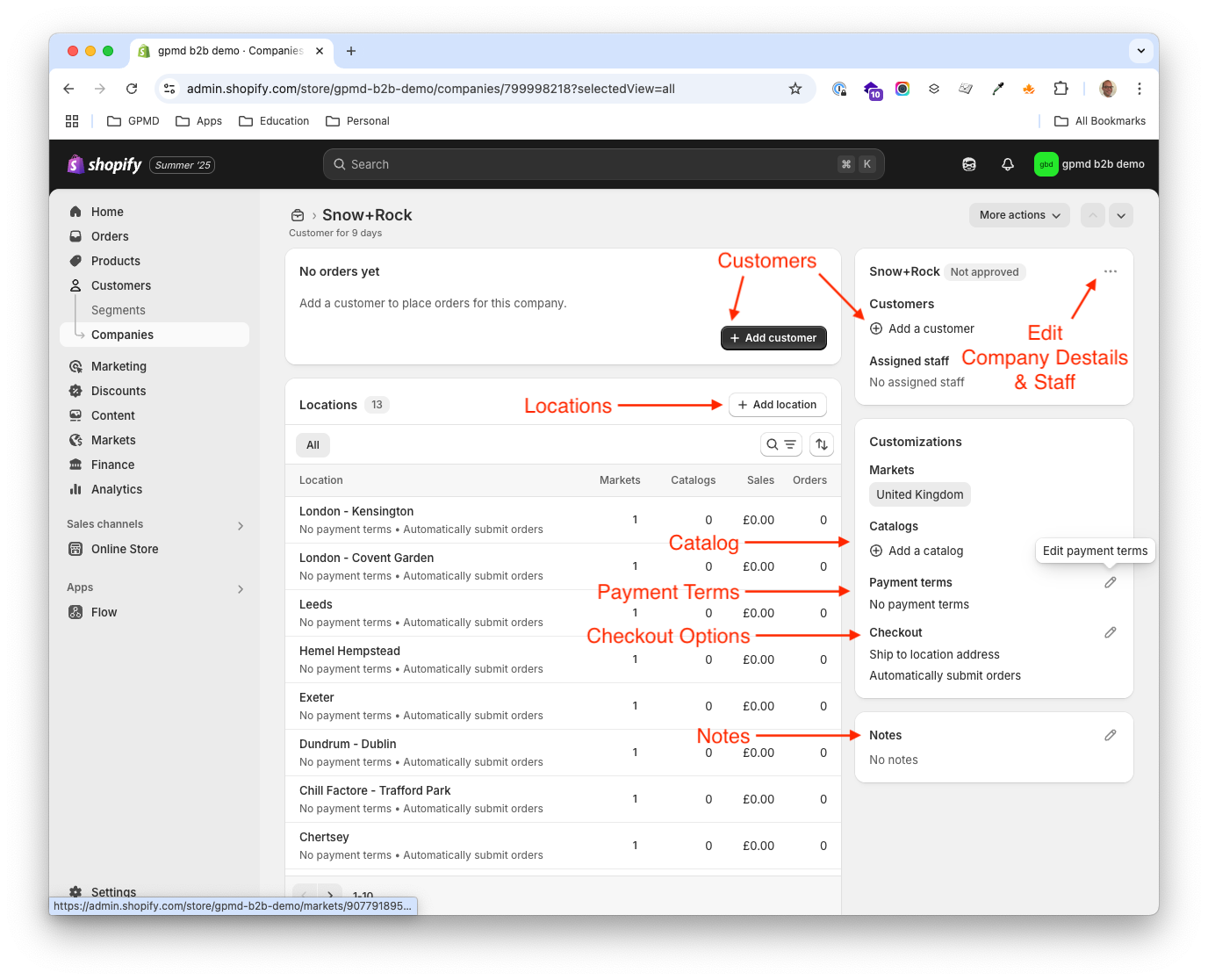This screenshot has height=980, width=1208.
Task: Open the notifications bell
Action: 1008,164
